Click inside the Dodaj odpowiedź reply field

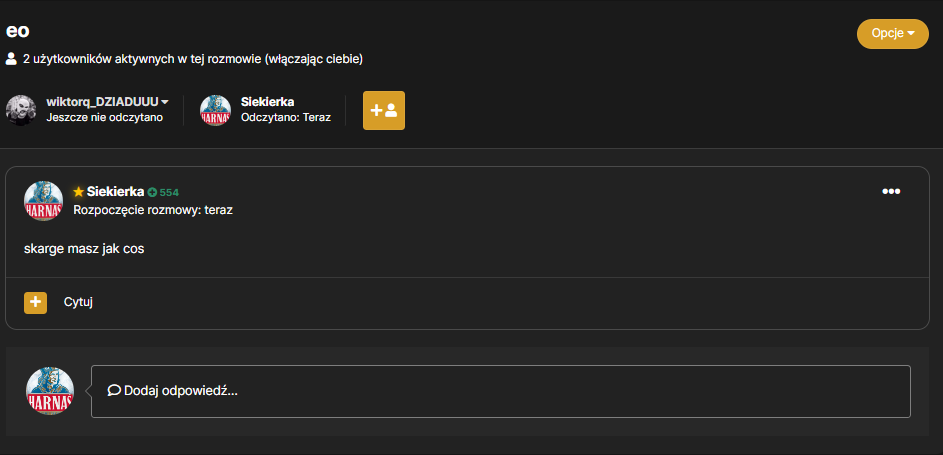tap(500, 391)
